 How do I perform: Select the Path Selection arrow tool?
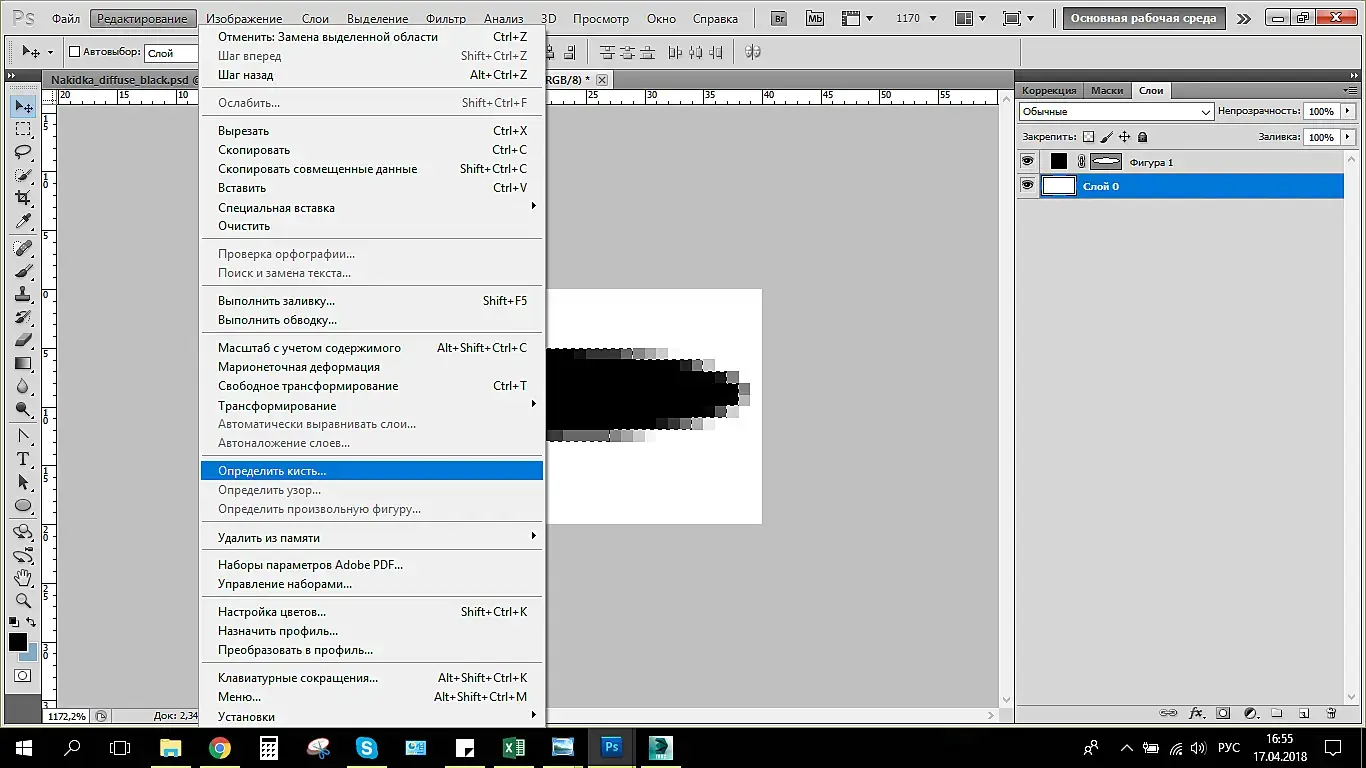click(23, 482)
